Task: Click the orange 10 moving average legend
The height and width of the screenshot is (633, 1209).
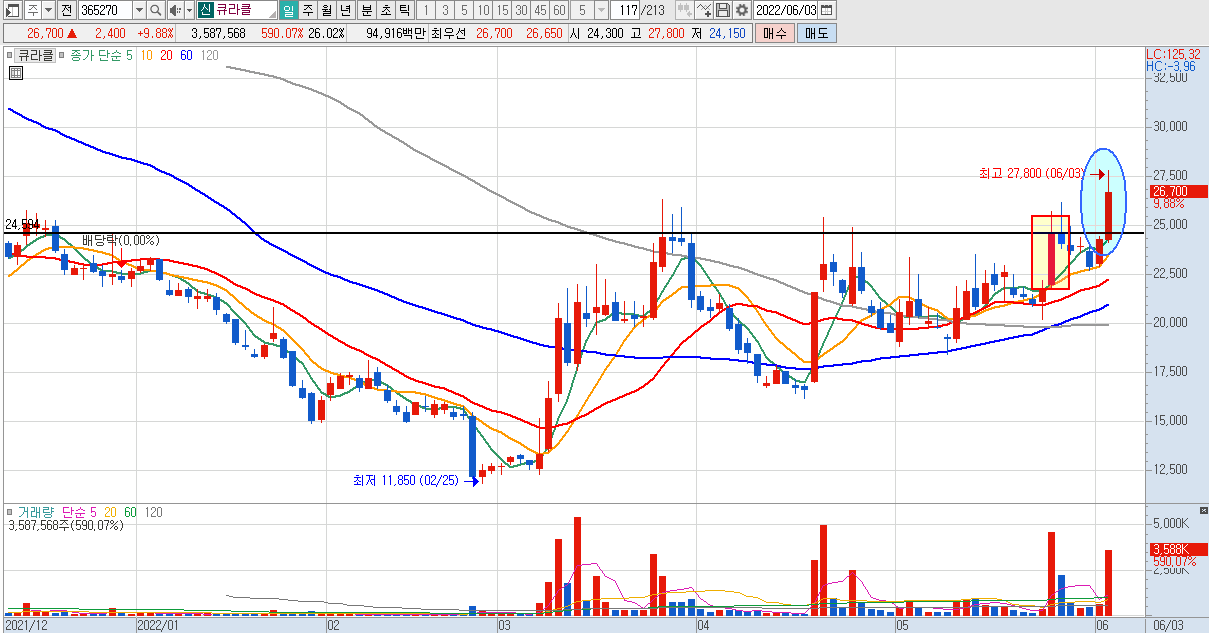Action: [146, 56]
